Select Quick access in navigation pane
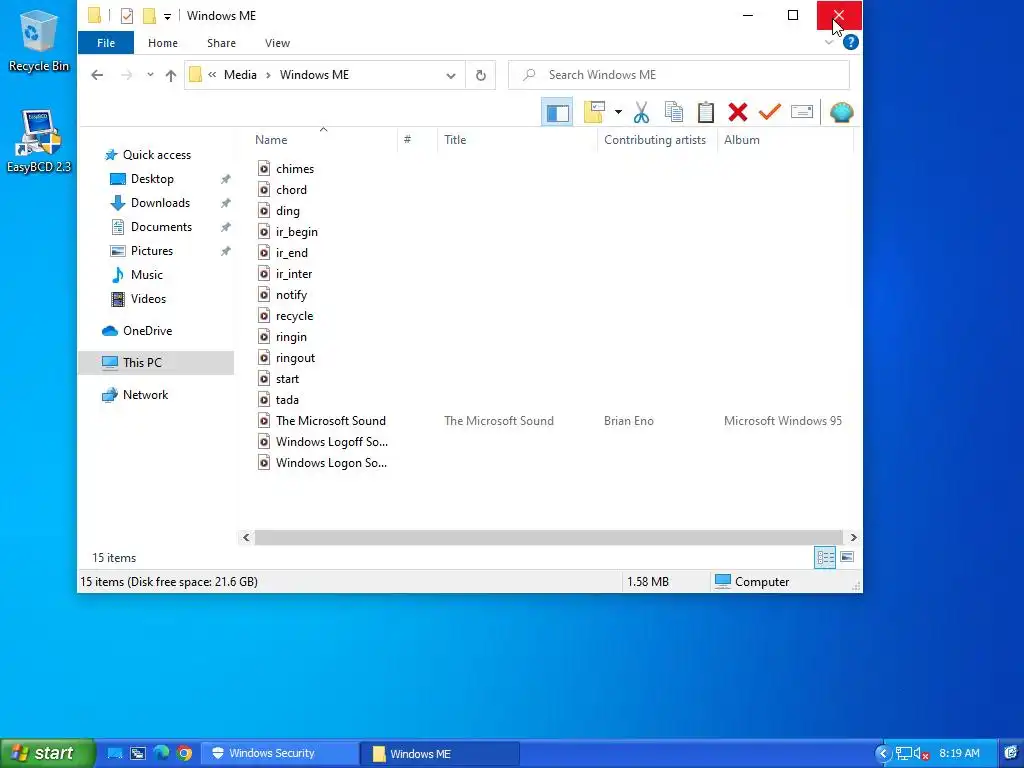Screen dimensions: 1024x768 (157, 155)
